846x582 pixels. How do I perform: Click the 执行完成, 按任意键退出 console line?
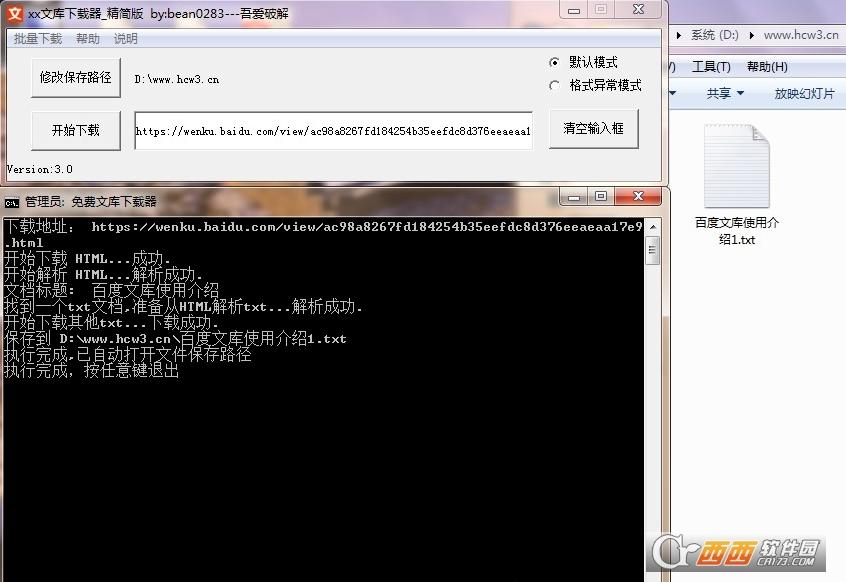[92, 371]
